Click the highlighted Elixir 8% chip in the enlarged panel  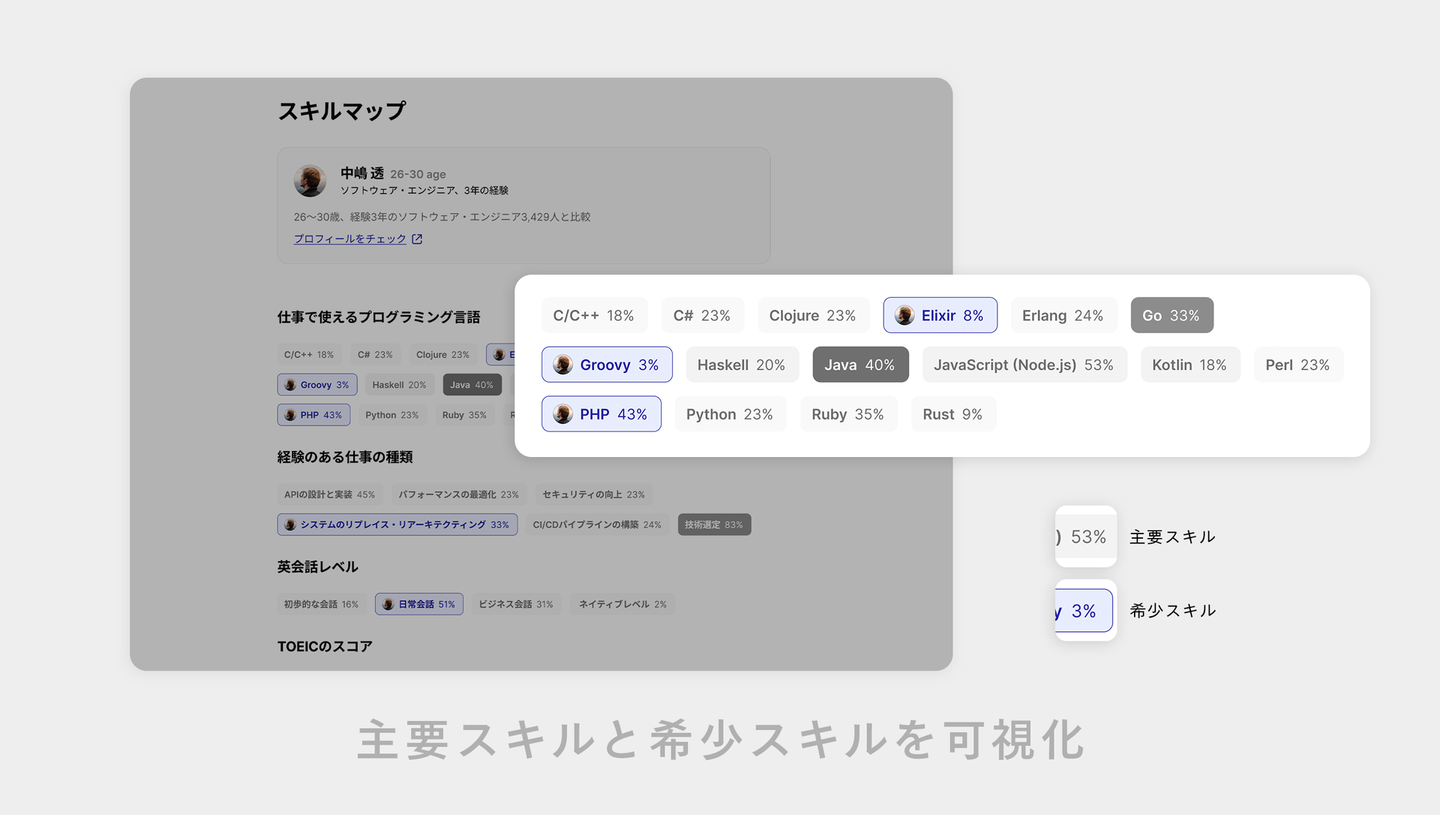click(x=940, y=315)
